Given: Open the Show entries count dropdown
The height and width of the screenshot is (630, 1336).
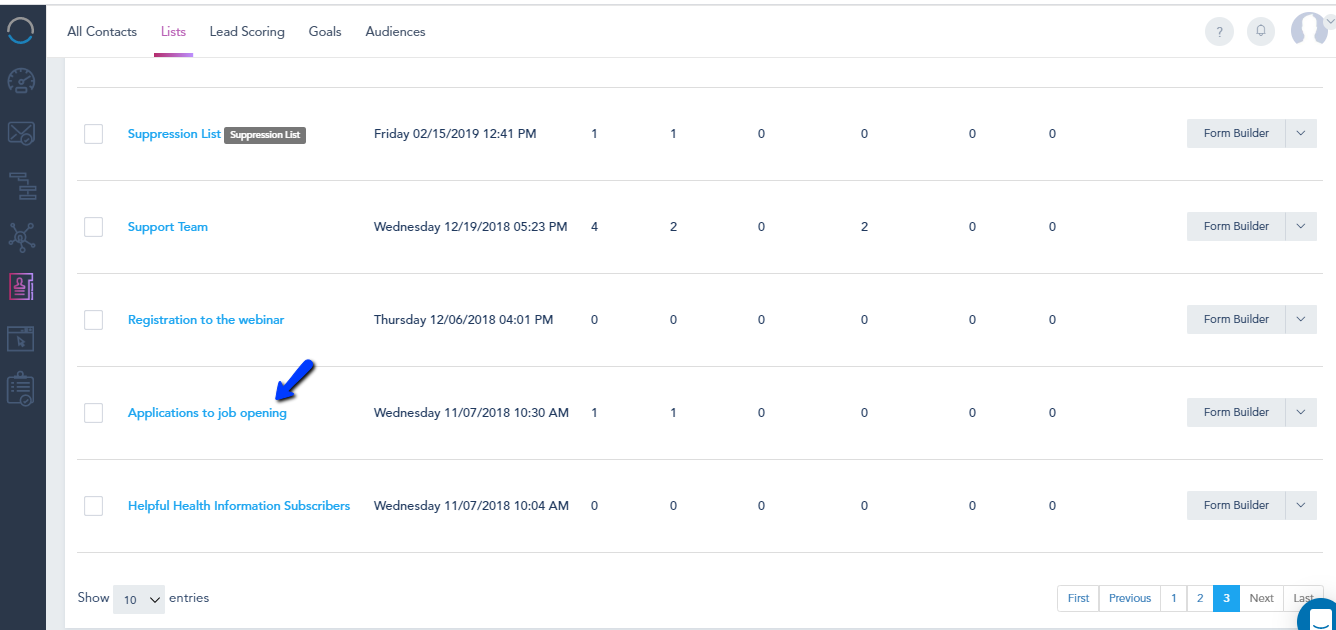Looking at the screenshot, I should (140, 599).
